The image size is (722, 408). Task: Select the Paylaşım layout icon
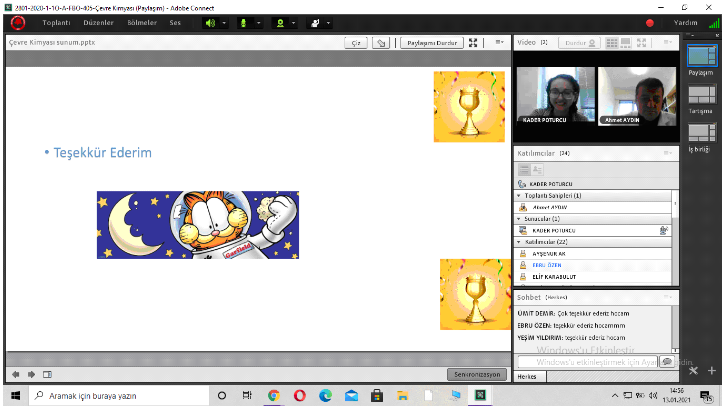[701, 57]
